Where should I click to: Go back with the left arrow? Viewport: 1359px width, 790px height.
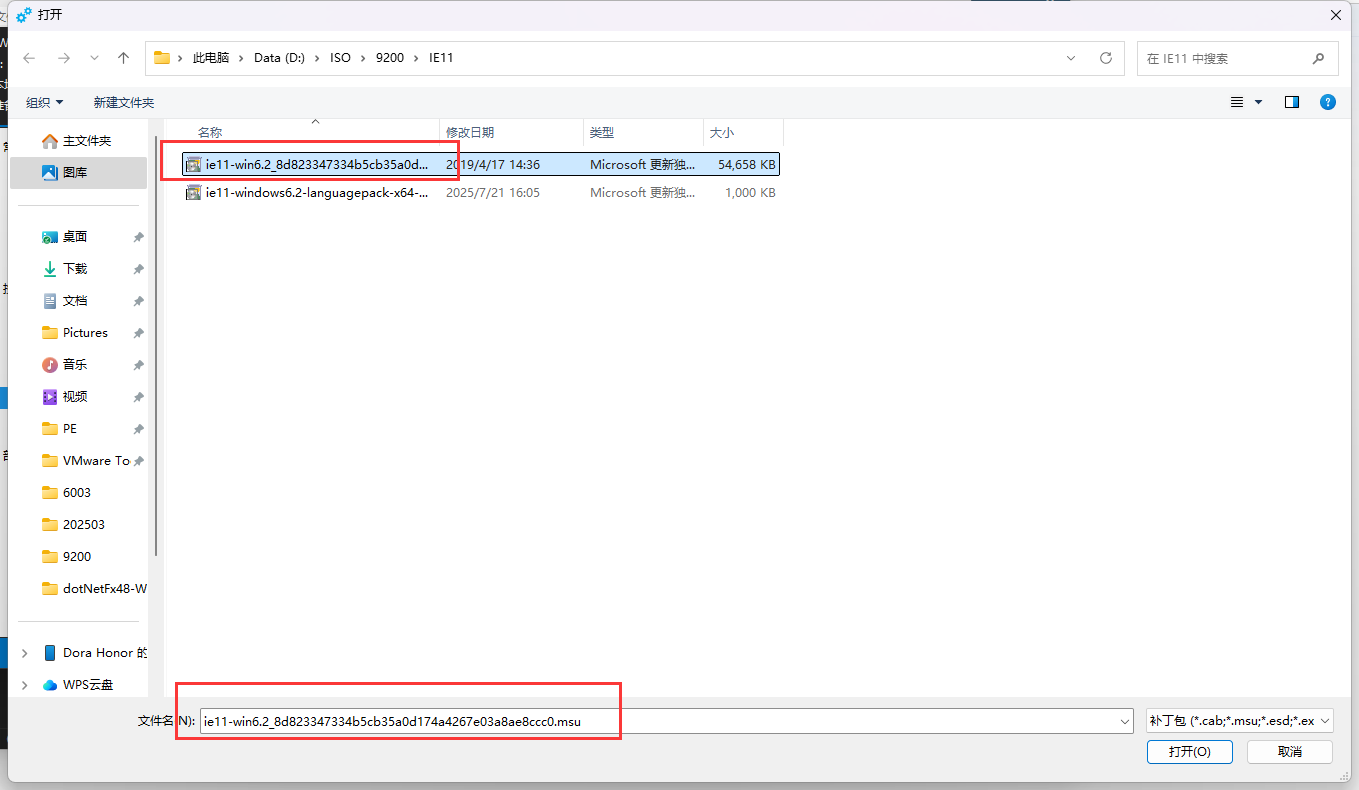(29, 58)
